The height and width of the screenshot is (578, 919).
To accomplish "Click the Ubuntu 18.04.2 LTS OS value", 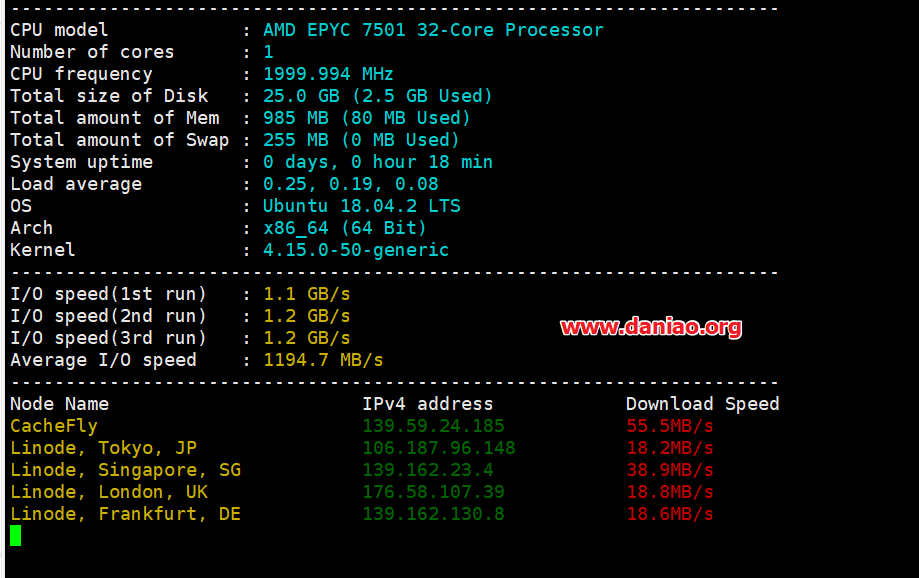I will click(x=362, y=206).
